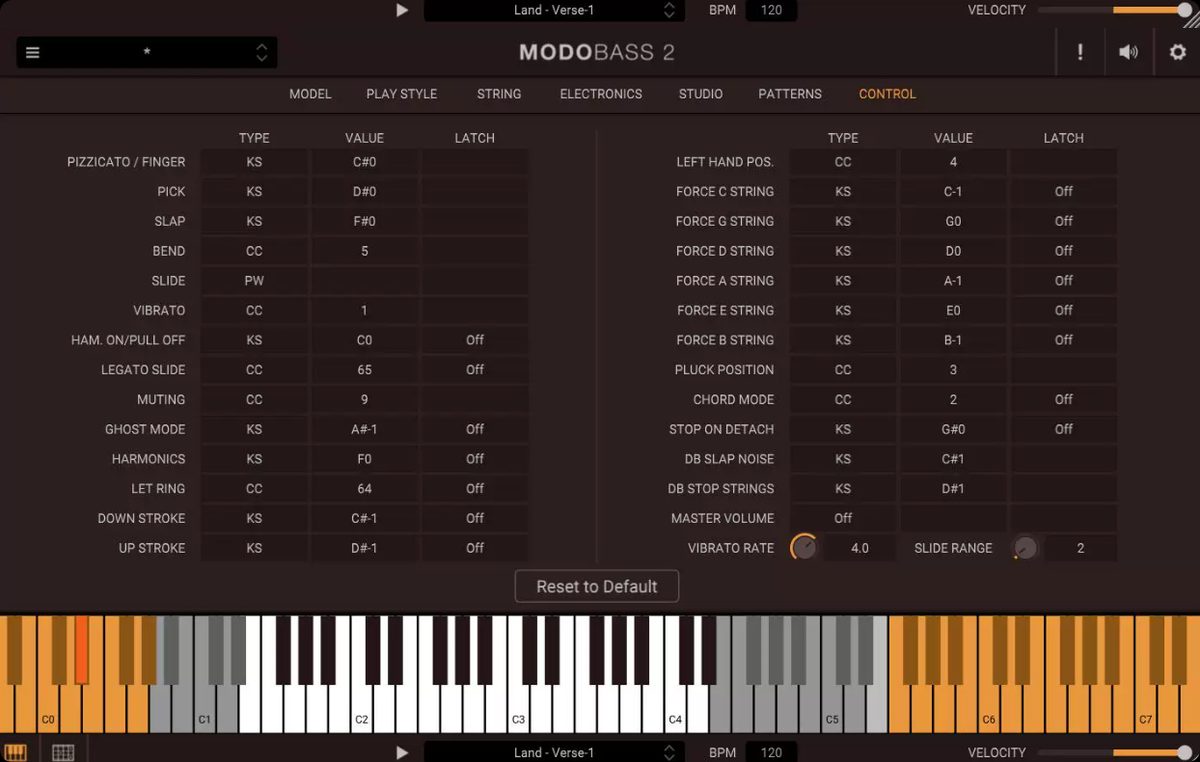
Task: Click the Ghost Mode value A#-1
Action: coord(365,429)
